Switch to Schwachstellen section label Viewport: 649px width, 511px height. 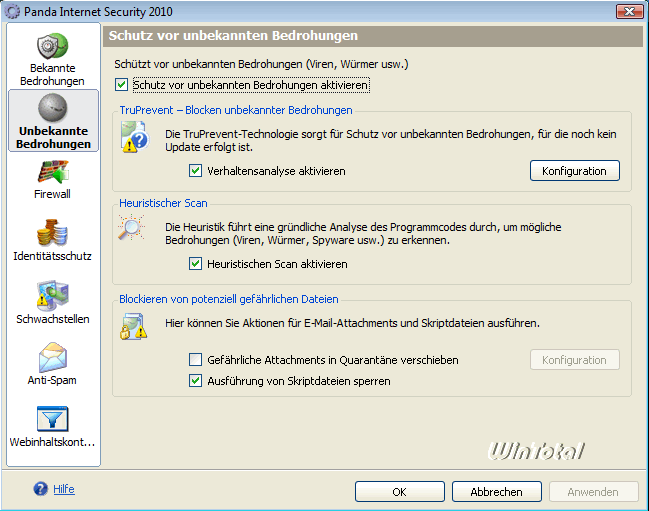point(53,319)
